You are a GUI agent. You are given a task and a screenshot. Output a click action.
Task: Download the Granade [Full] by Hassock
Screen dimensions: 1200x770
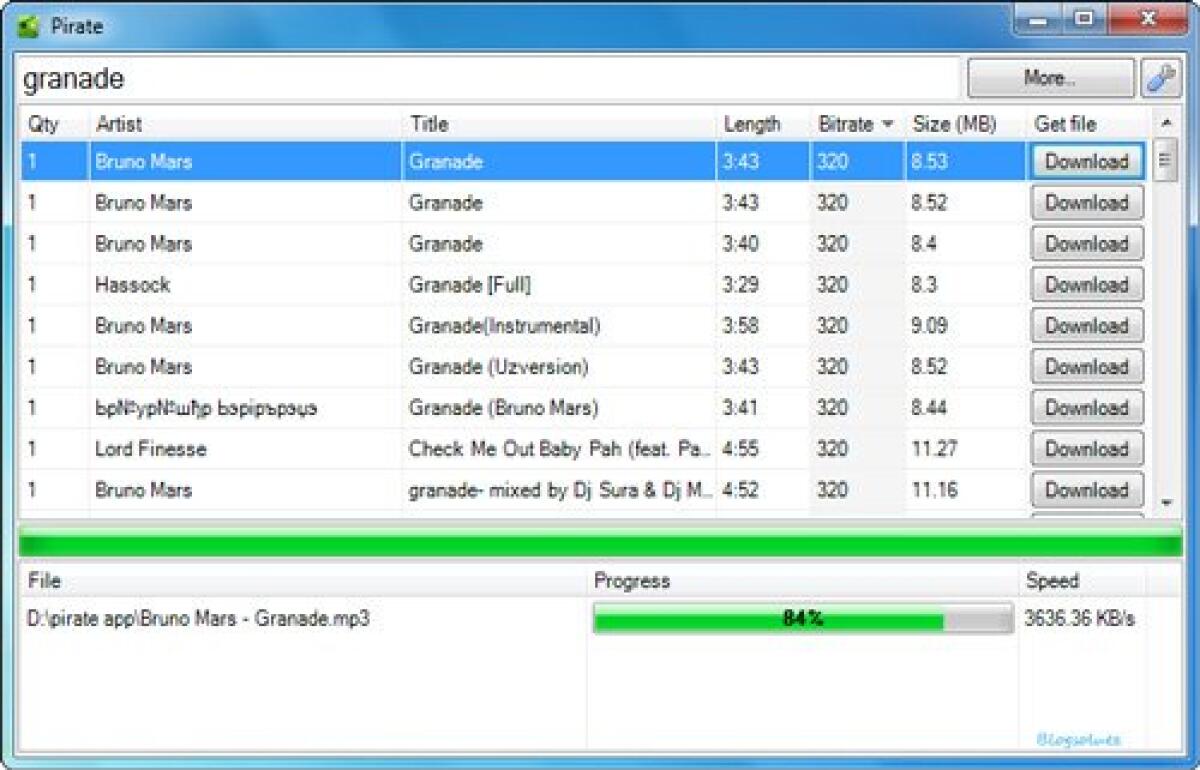[1086, 284]
